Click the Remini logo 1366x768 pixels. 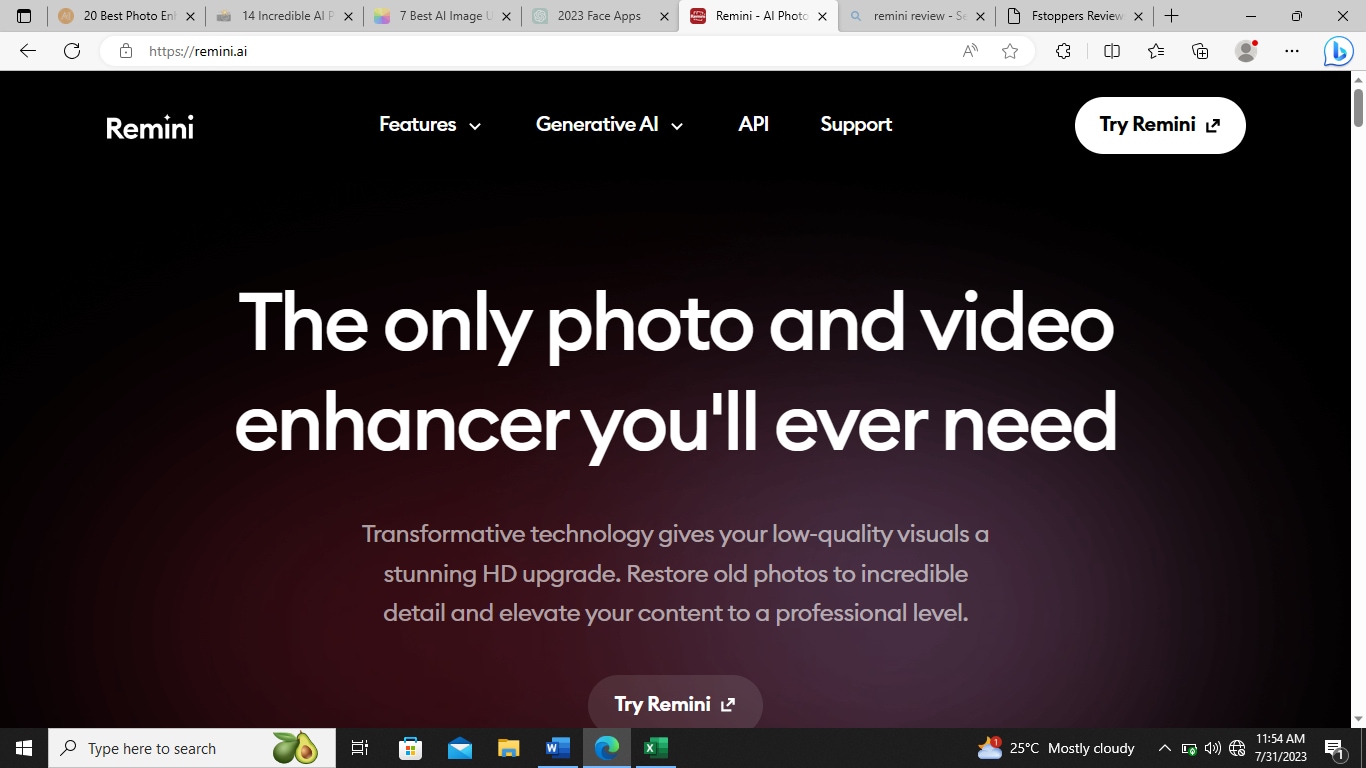pyautogui.click(x=150, y=127)
